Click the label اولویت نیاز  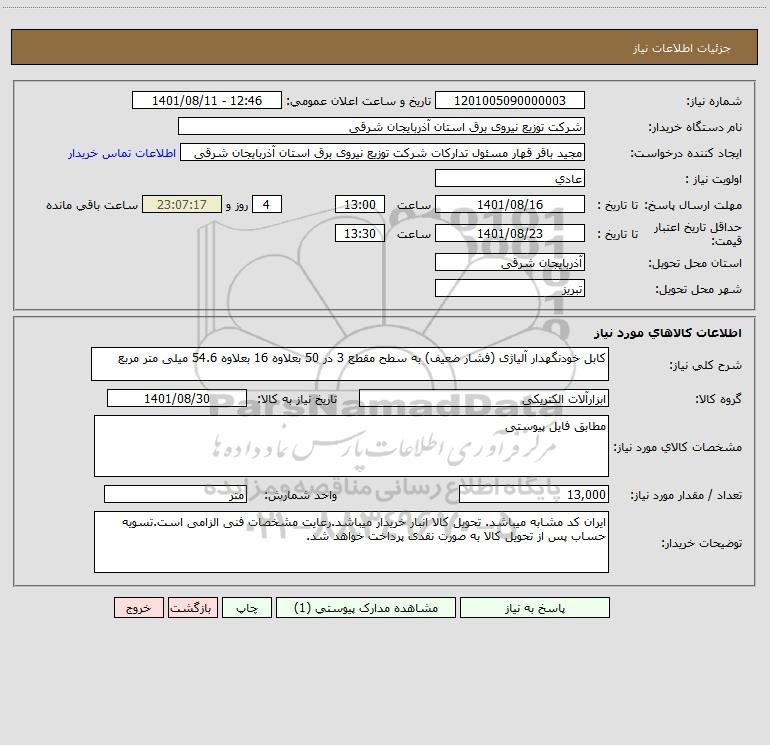click(714, 180)
